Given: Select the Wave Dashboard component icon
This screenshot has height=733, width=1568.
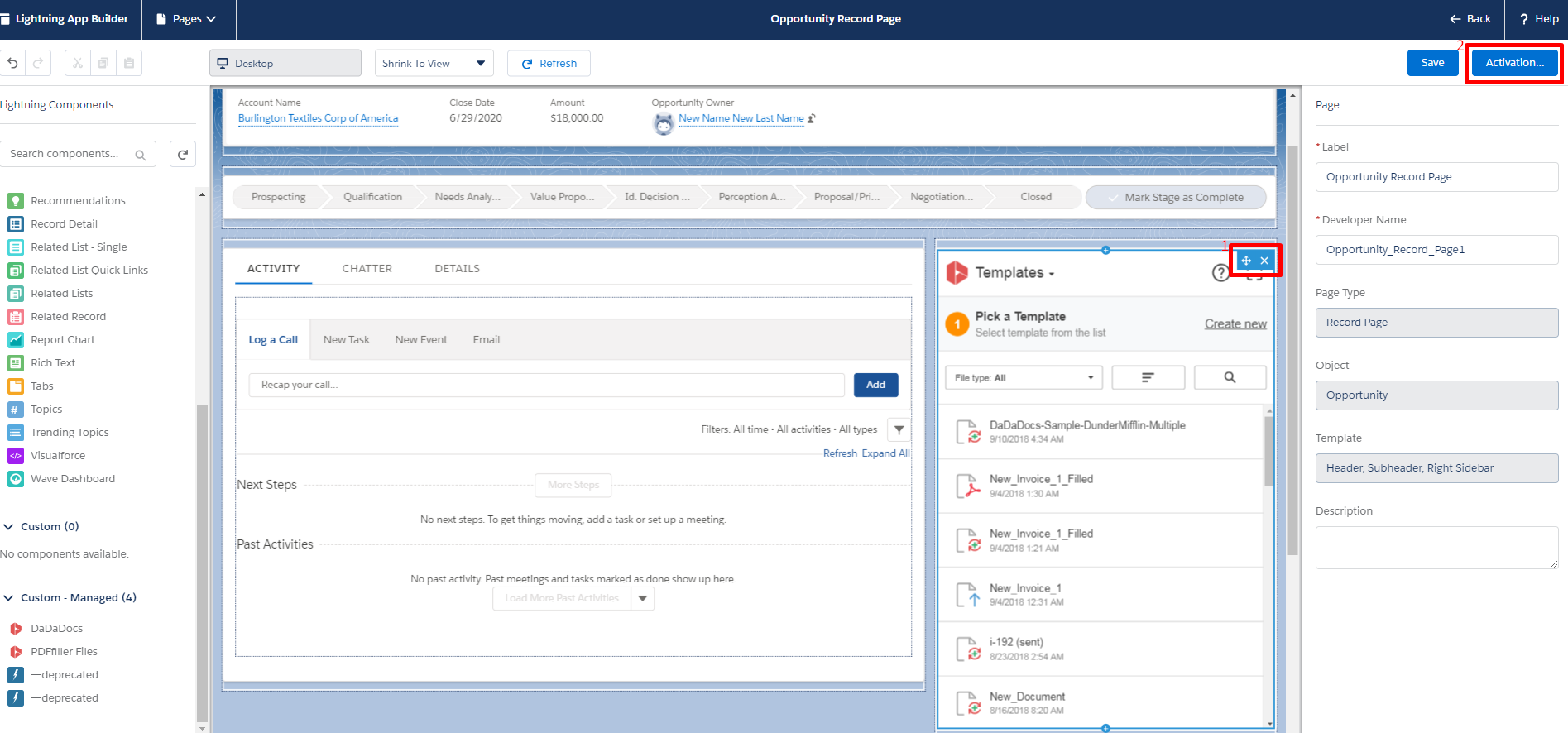Looking at the screenshot, I should pyautogui.click(x=16, y=478).
